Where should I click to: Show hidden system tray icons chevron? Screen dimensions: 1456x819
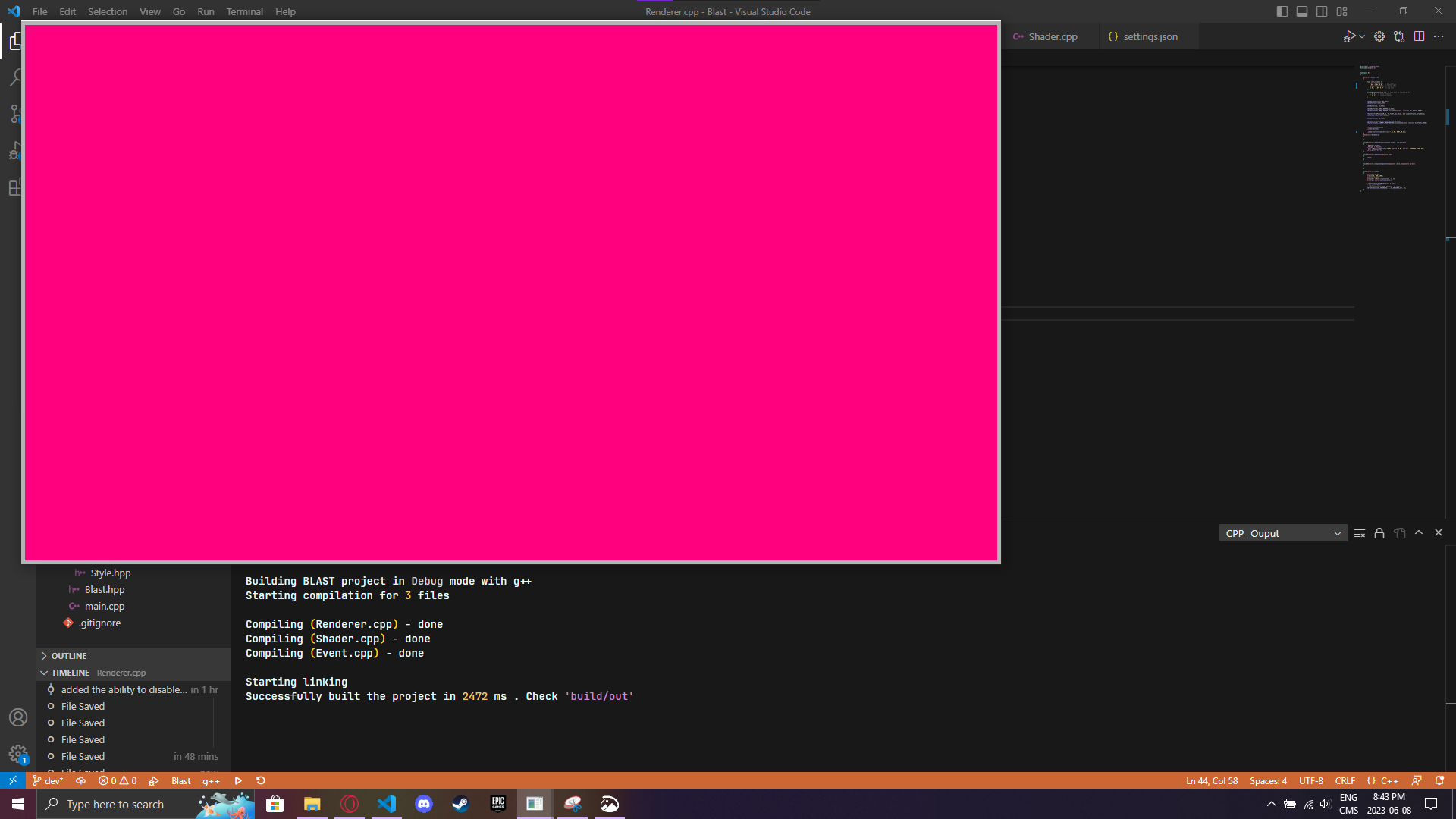click(1272, 804)
